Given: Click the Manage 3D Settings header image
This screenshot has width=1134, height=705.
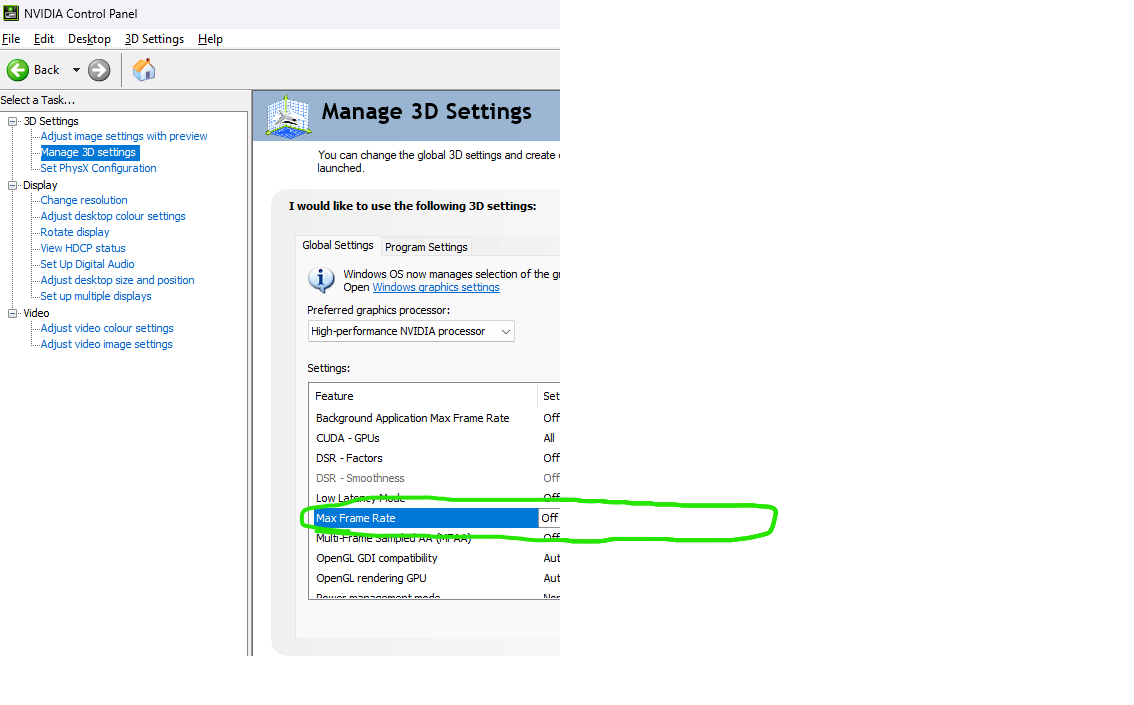Looking at the screenshot, I should click(289, 116).
